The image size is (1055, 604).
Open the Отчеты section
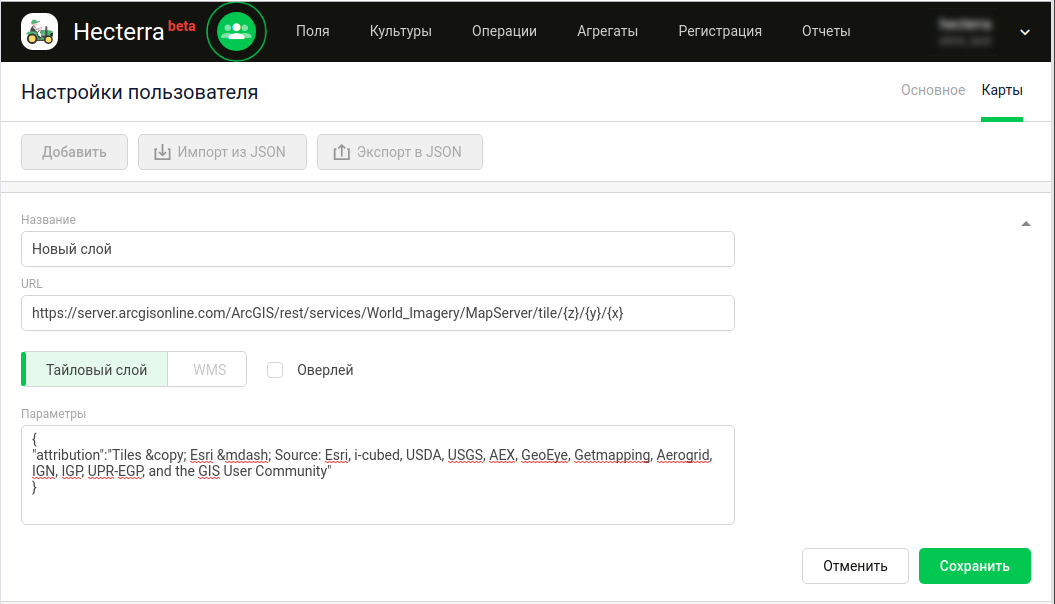click(x=826, y=31)
